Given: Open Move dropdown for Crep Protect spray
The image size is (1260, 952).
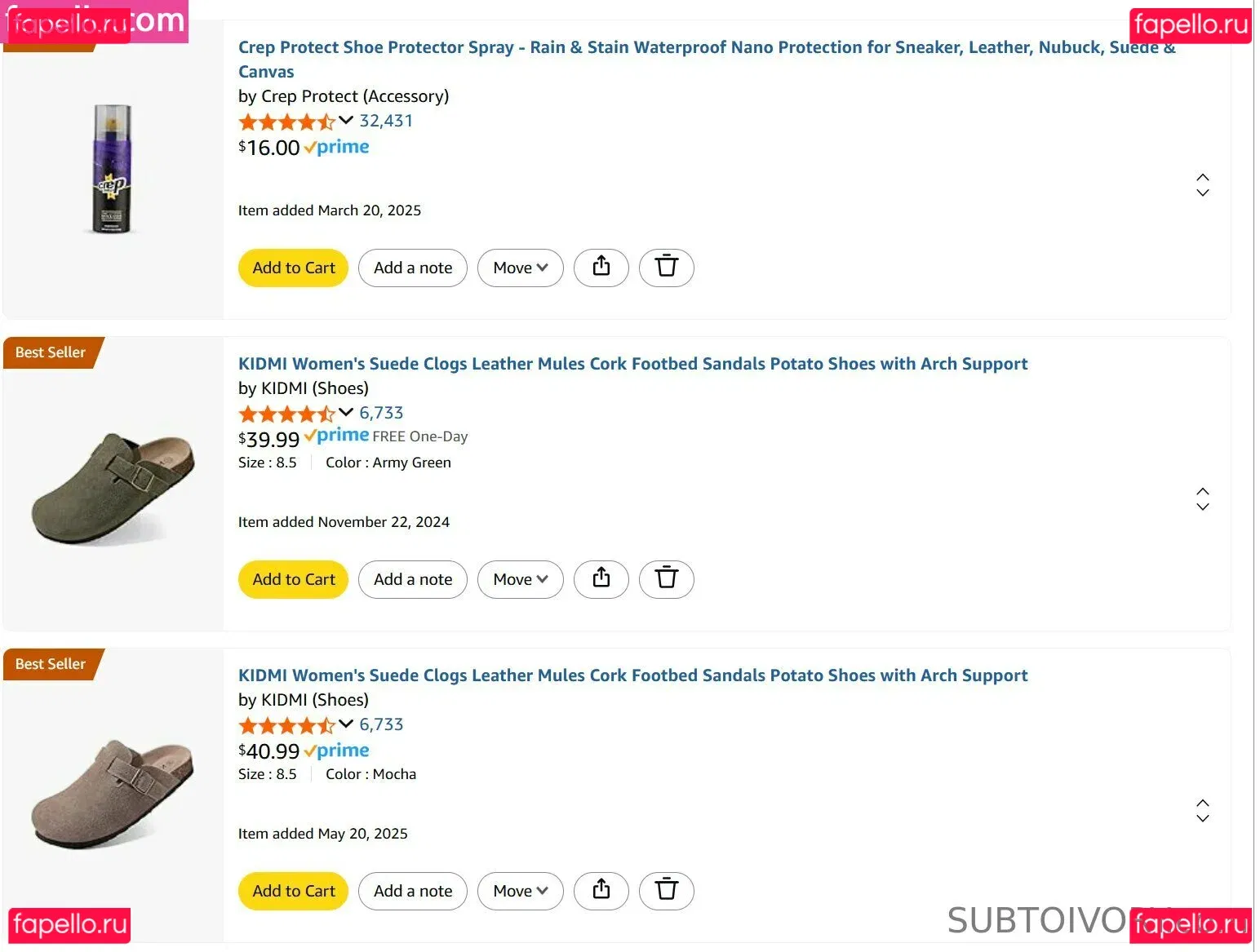Looking at the screenshot, I should [x=520, y=268].
